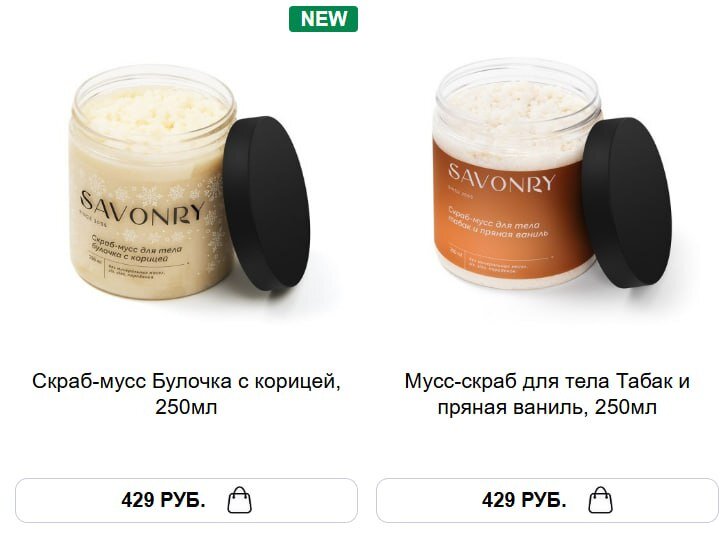The width and height of the screenshot is (727, 536).
Task: Click the SAVONRY logo on the orange label
Action: click(502, 178)
